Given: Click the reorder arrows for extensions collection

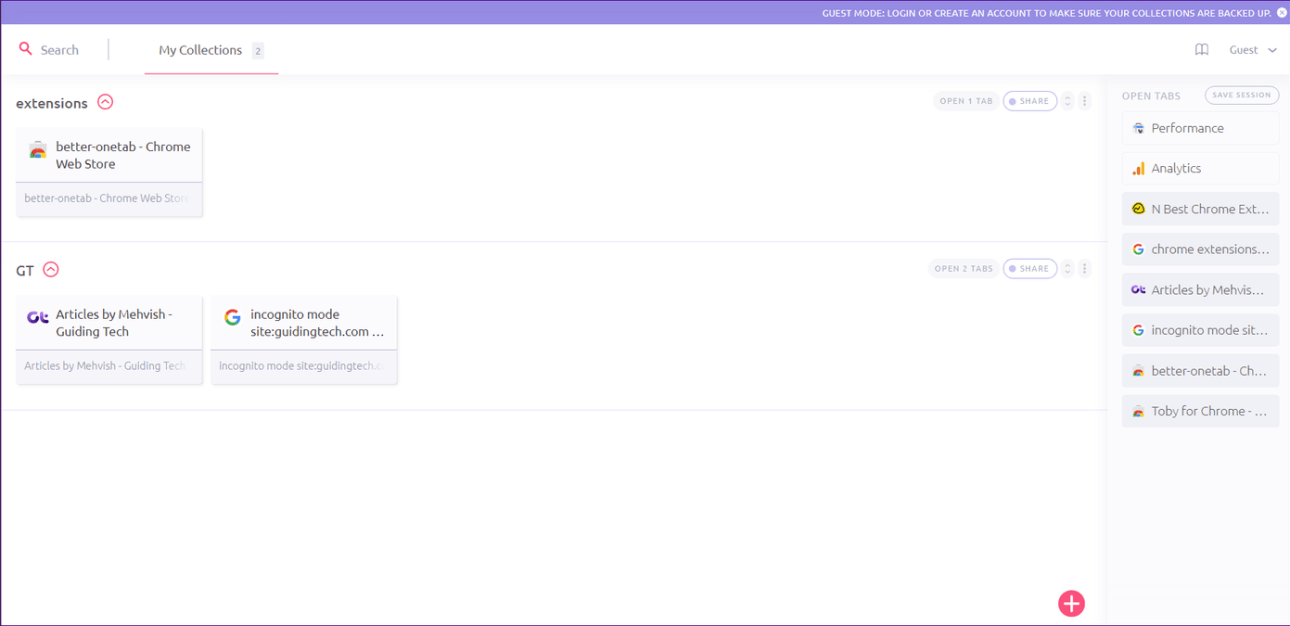Looking at the screenshot, I should 1067,101.
